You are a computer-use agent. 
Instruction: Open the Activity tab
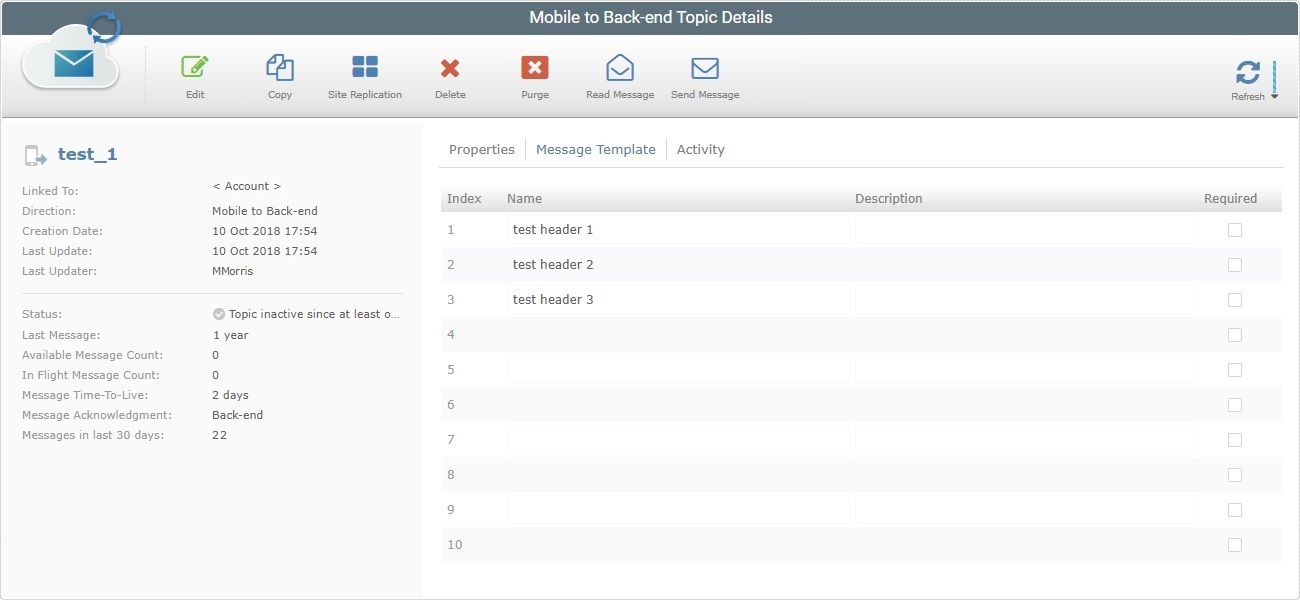(x=700, y=149)
